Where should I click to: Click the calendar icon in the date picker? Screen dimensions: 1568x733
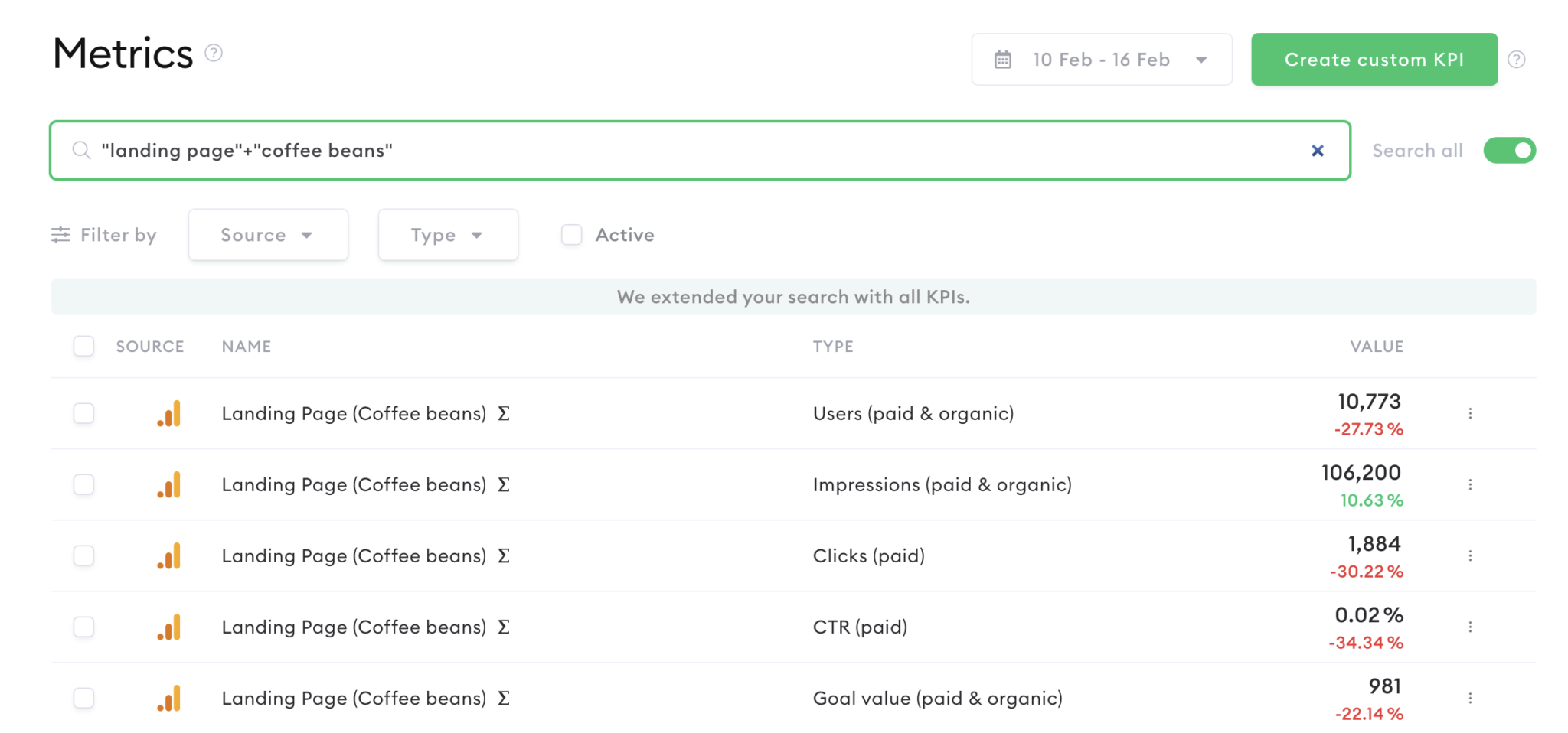pos(1001,59)
